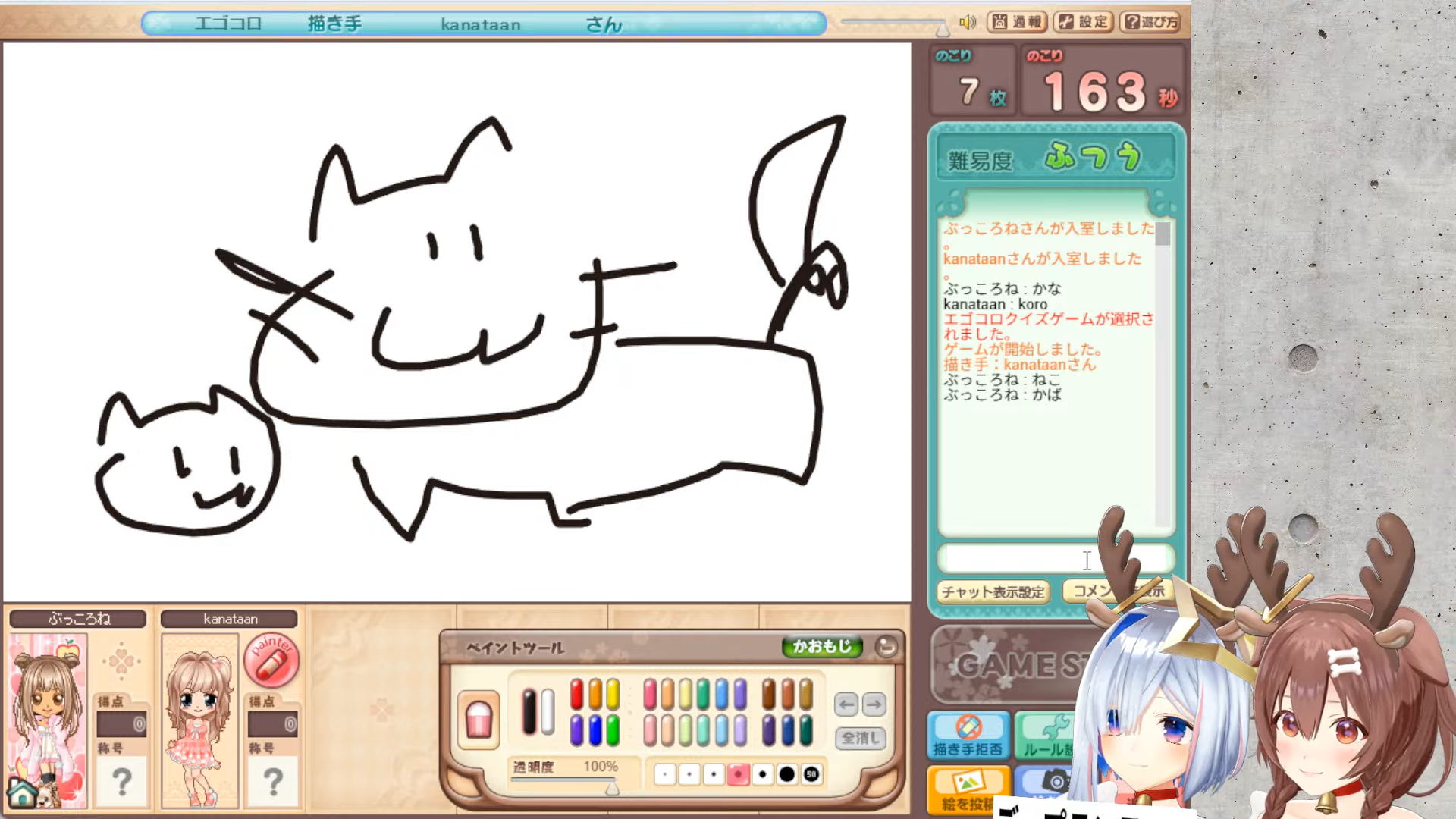1456x819 pixels.
Task: Click the undo left arrow button
Action: (846, 704)
